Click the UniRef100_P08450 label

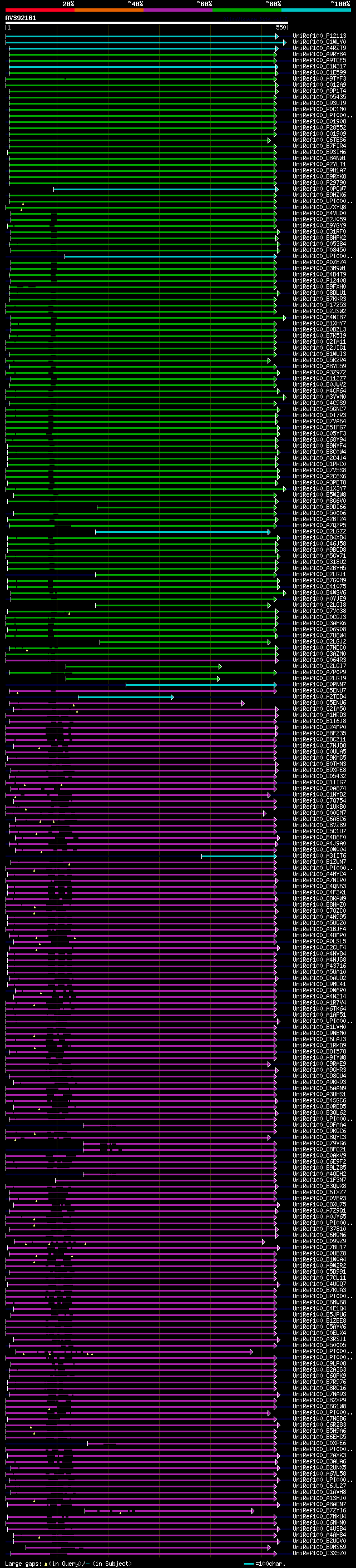pos(319,250)
